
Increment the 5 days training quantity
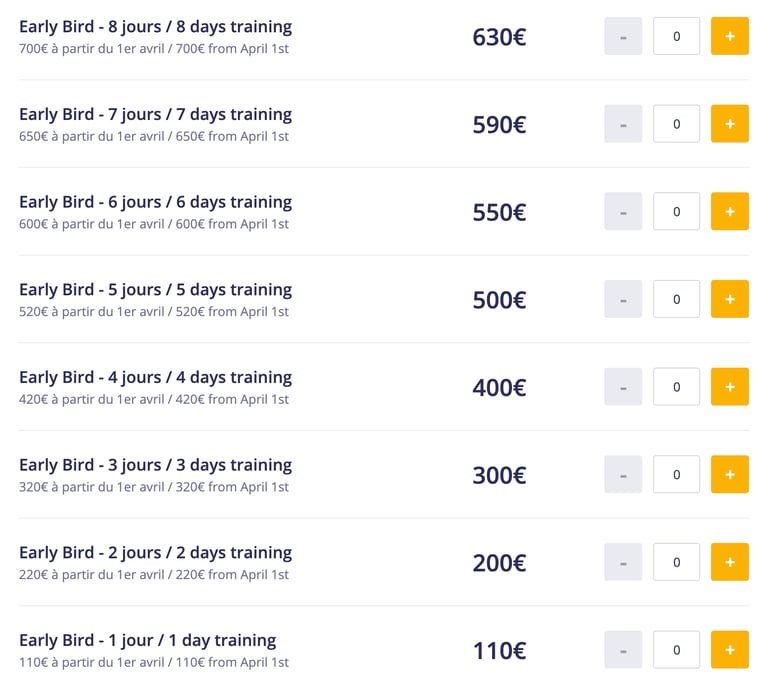coord(729,299)
